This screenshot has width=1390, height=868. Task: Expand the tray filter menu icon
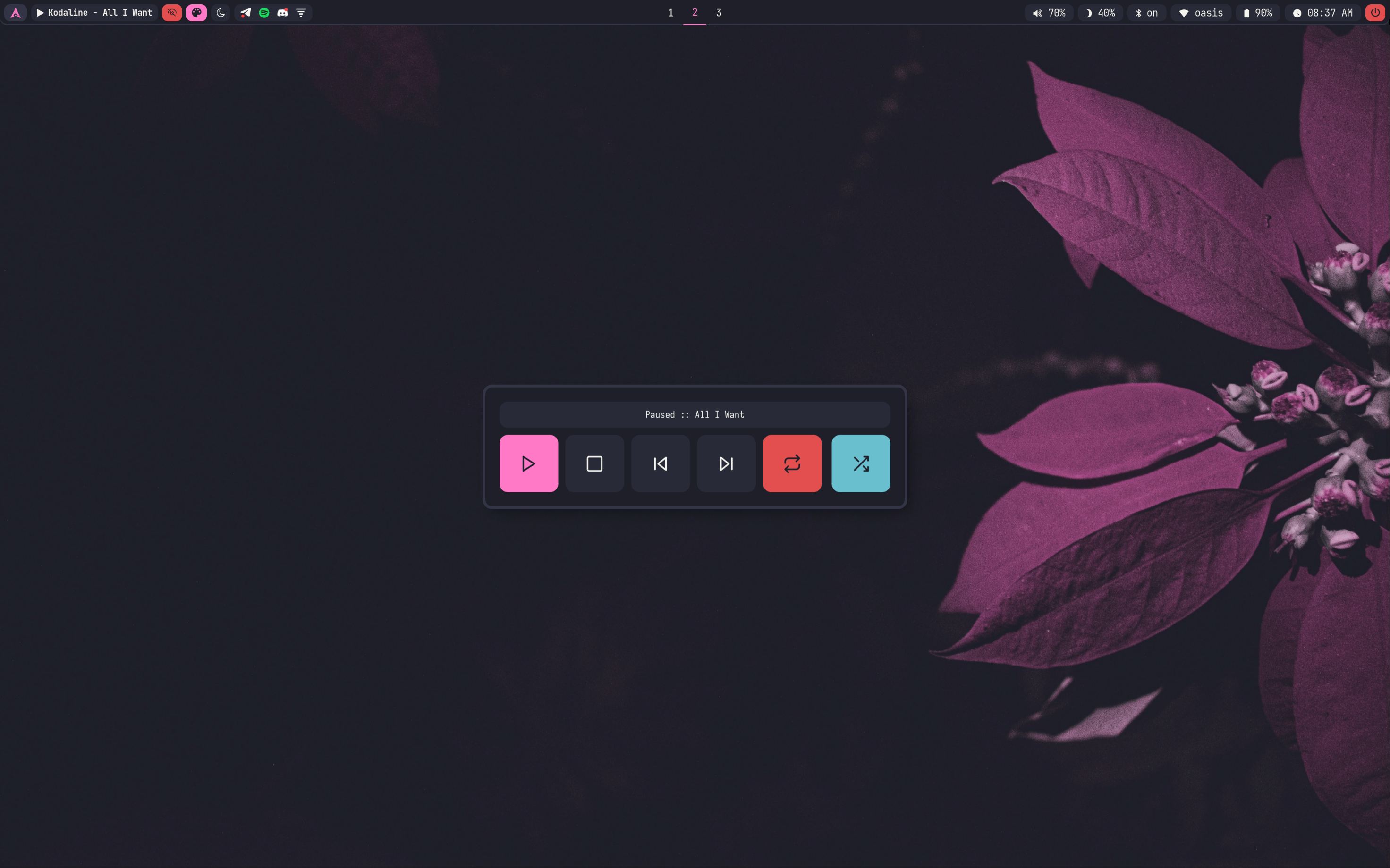coord(301,13)
